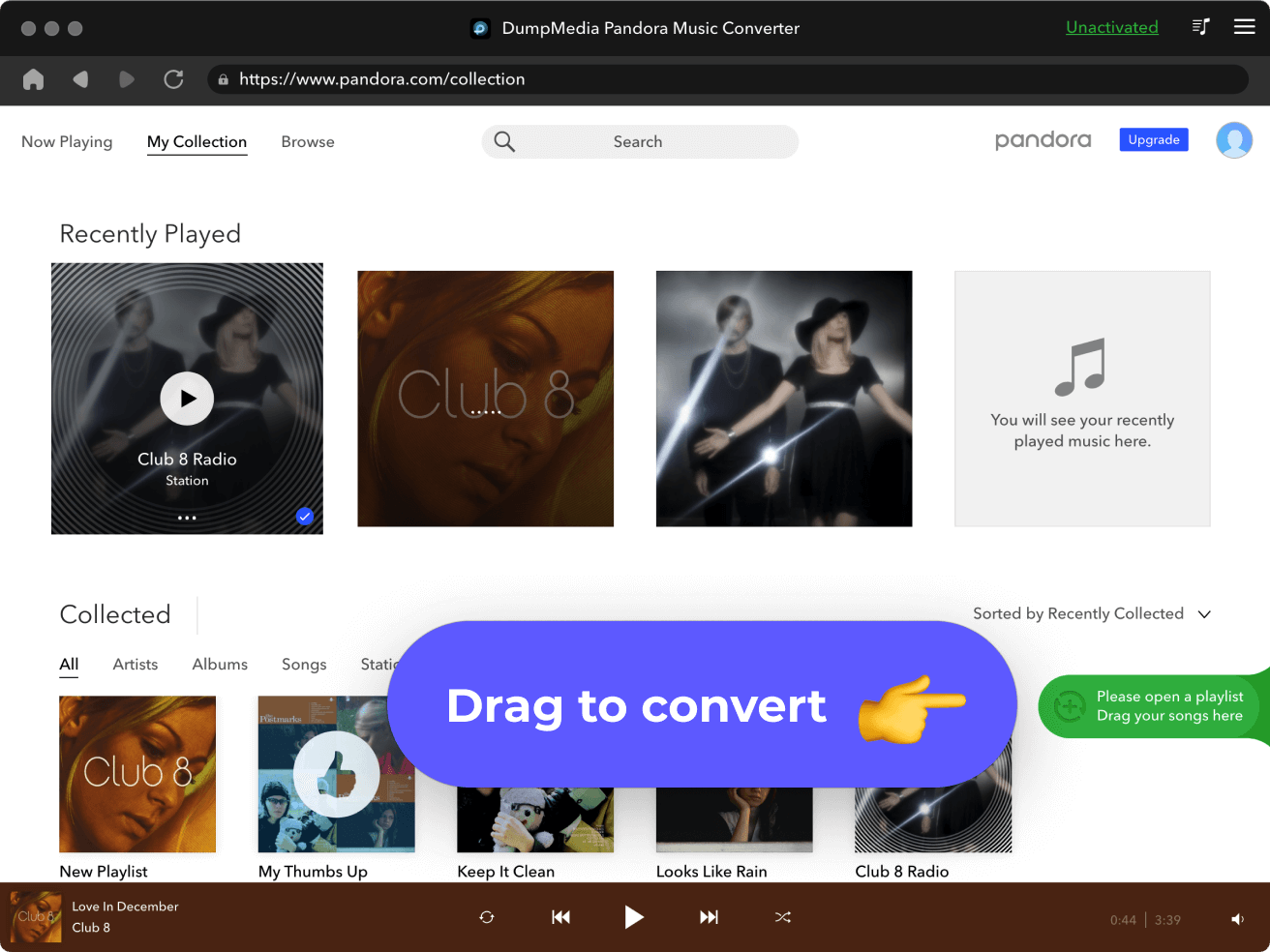Toggle the blue checkmark on Club 8 Radio tile
The width and height of the screenshot is (1270, 952).
[304, 517]
